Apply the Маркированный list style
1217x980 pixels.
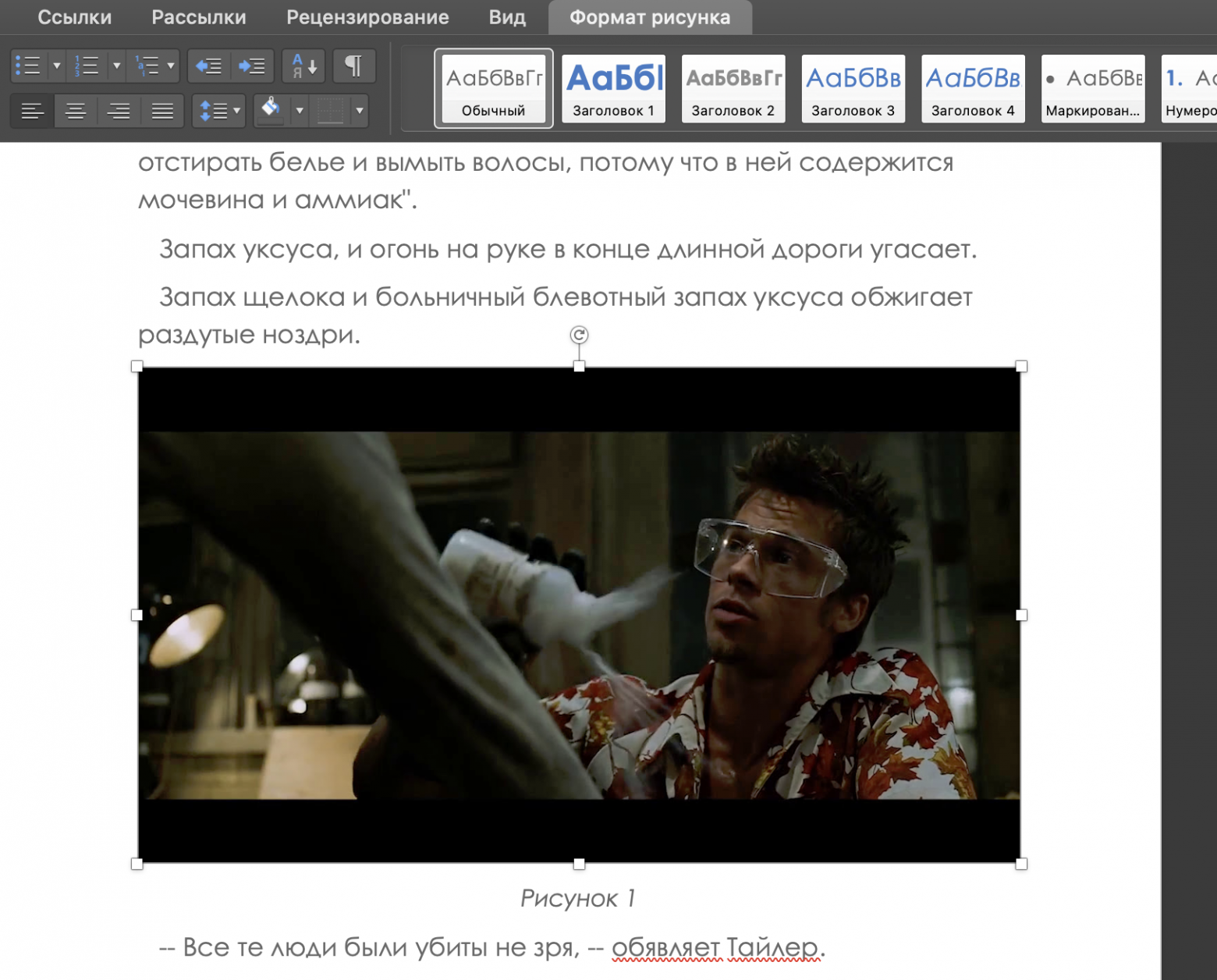[1093, 88]
